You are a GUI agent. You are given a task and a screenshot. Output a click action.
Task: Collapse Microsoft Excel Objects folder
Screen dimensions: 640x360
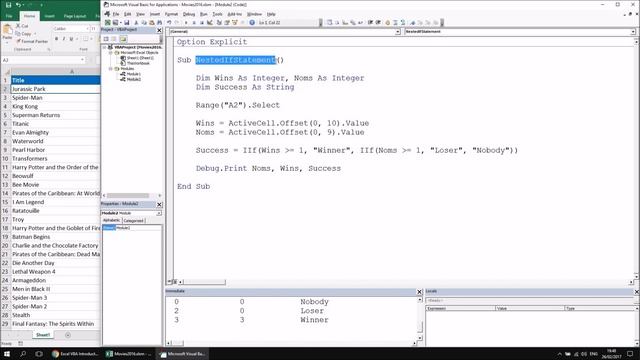pos(110,53)
